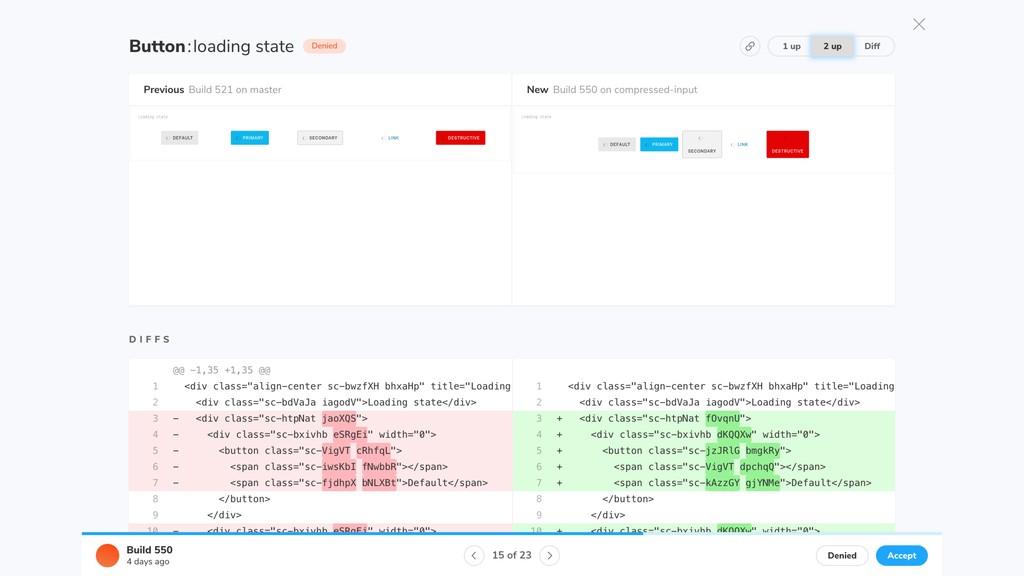Click the Build 550 label in footer

pyautogui.click(x=150, y=550)
